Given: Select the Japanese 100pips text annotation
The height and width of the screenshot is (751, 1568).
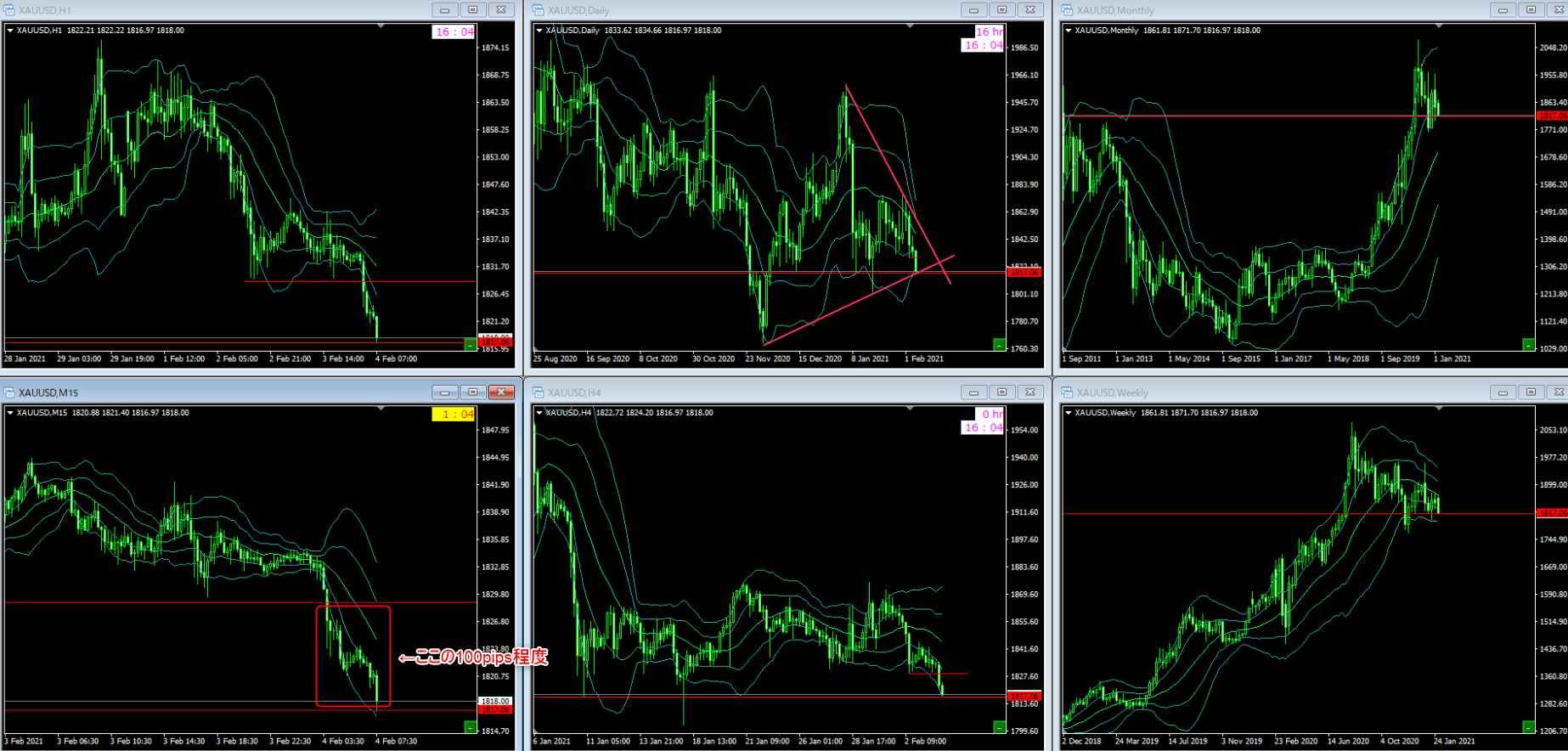Looking at the screenshot, I should point(474,657).
